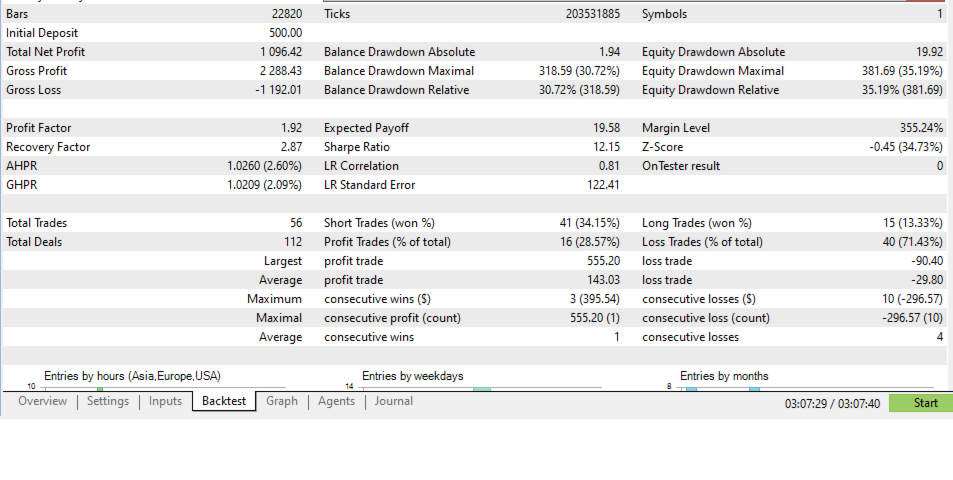The image size is (953, 480).
Task: Select the Backtest tab
Action: pos(224,402)
